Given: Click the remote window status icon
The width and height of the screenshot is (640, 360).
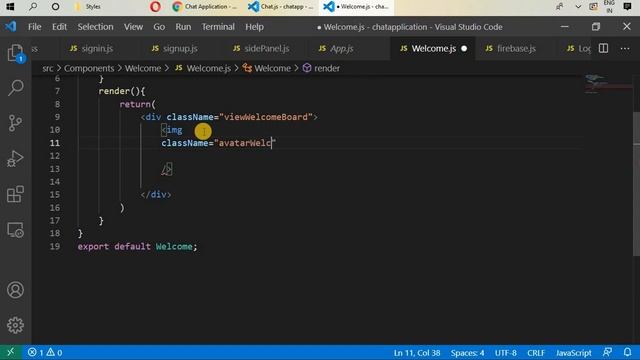Looking at the screenshot, I should click(x=11, y=352).
